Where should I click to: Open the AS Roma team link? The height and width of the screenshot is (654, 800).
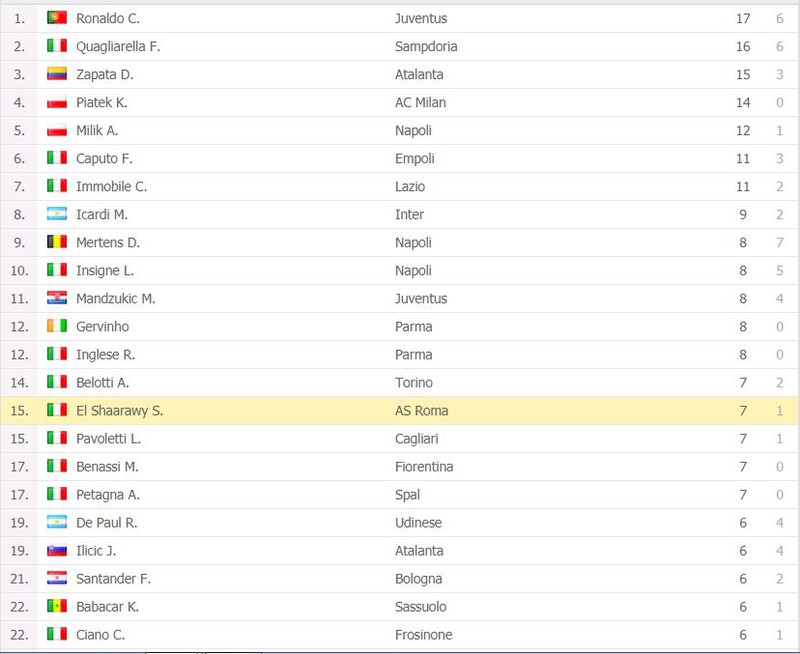click(x=421, y=411)
